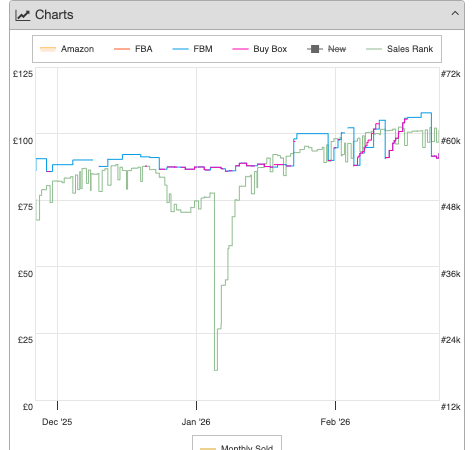Toggle the FBA legend series
This screenshot has width=474, height=450.
[133, 49]
